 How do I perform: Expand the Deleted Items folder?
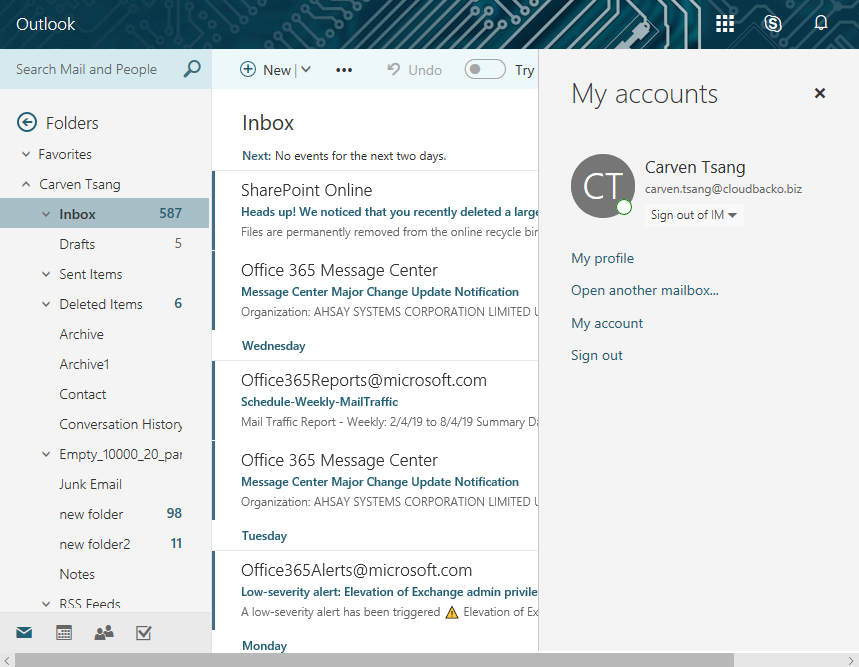(46, 304)
